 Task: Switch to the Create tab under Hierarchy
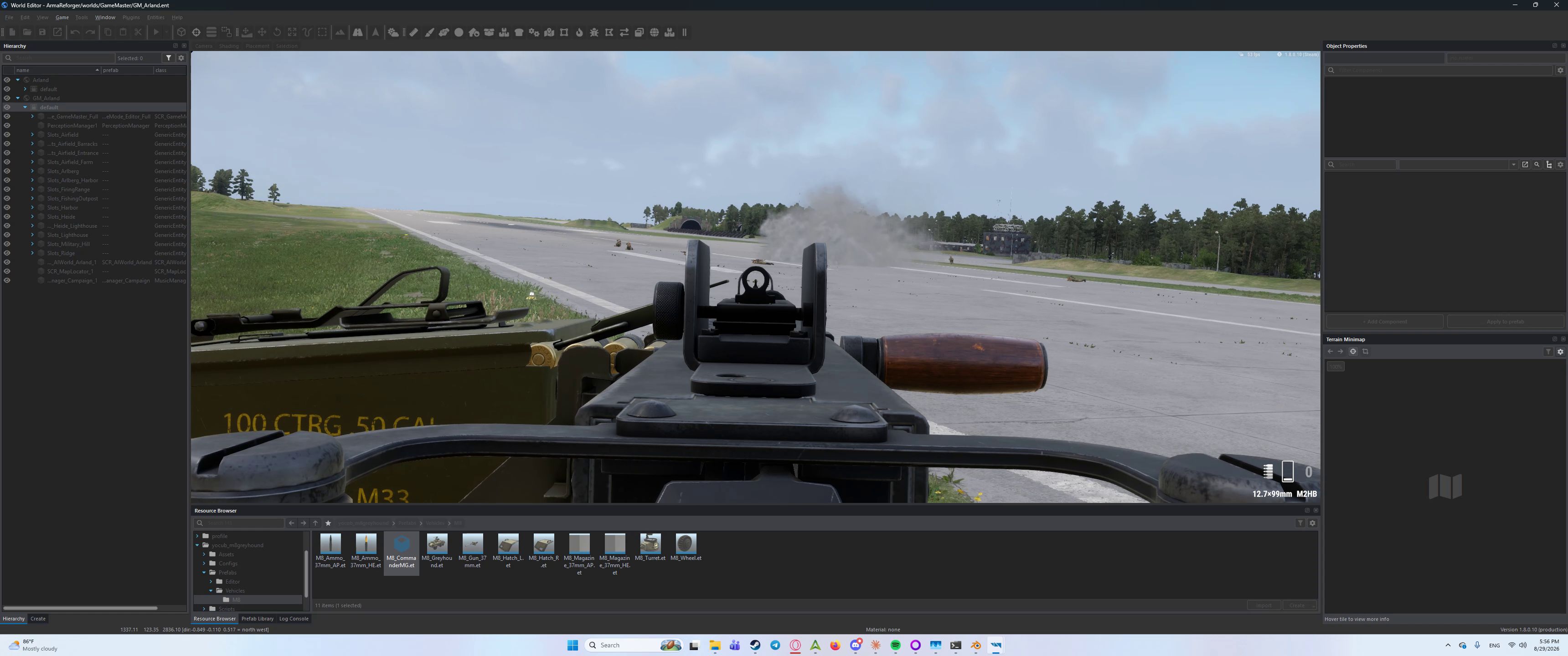click(38, 618)
